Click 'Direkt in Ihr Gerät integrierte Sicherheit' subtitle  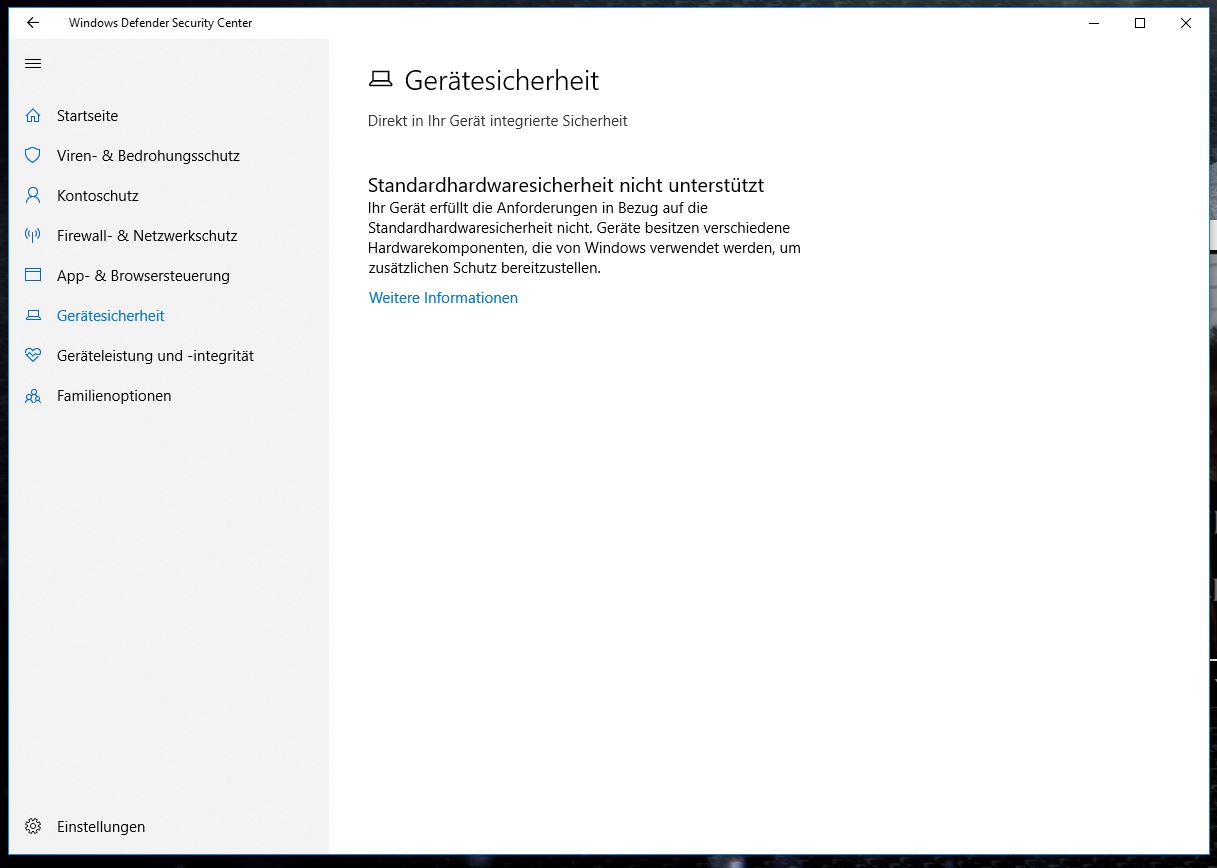point(498,121)
